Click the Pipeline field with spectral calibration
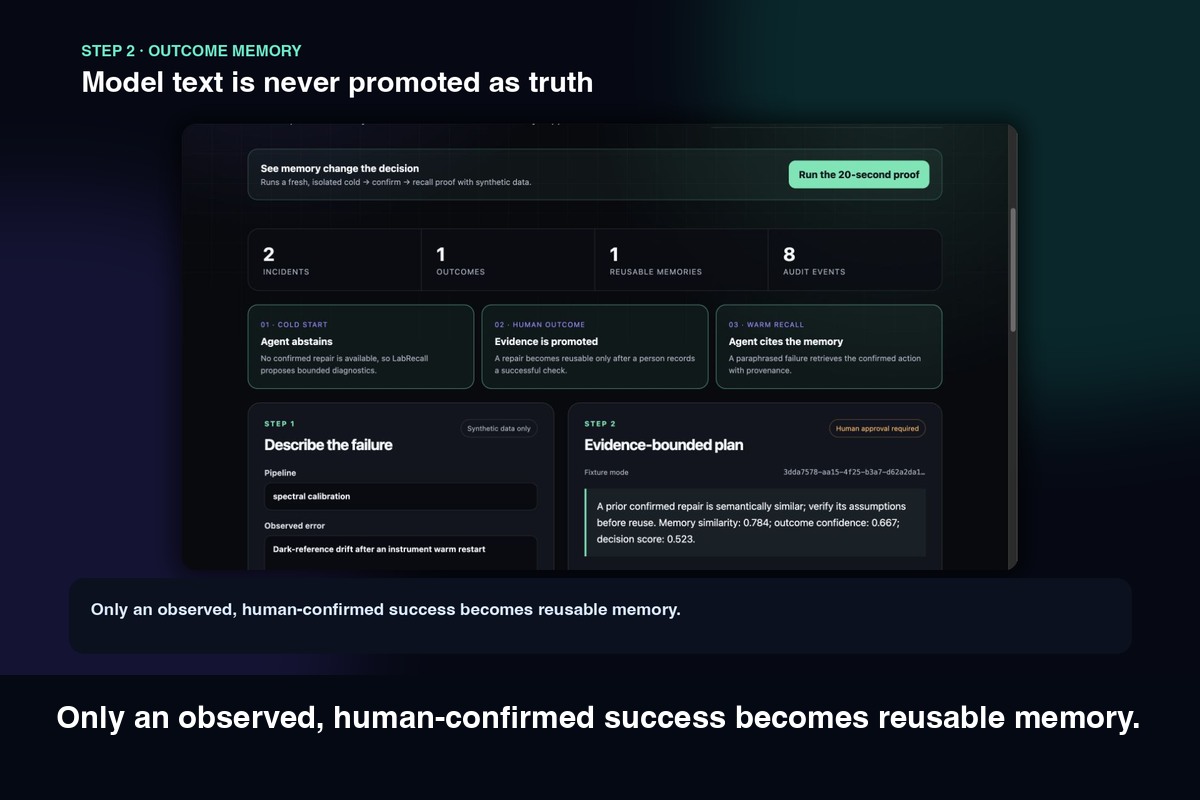Viewport: 1200px width, 800px height. 401,497
